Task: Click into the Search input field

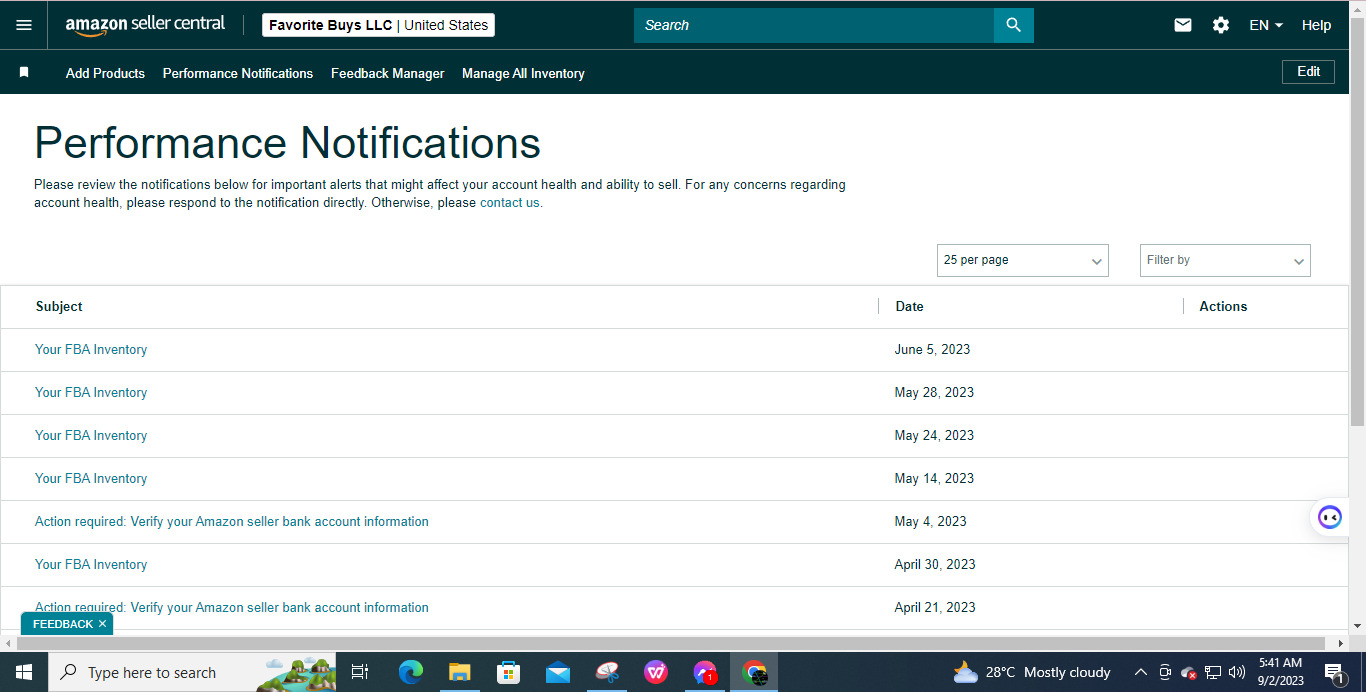Action: pyautogui.click(x=814, y=25)
